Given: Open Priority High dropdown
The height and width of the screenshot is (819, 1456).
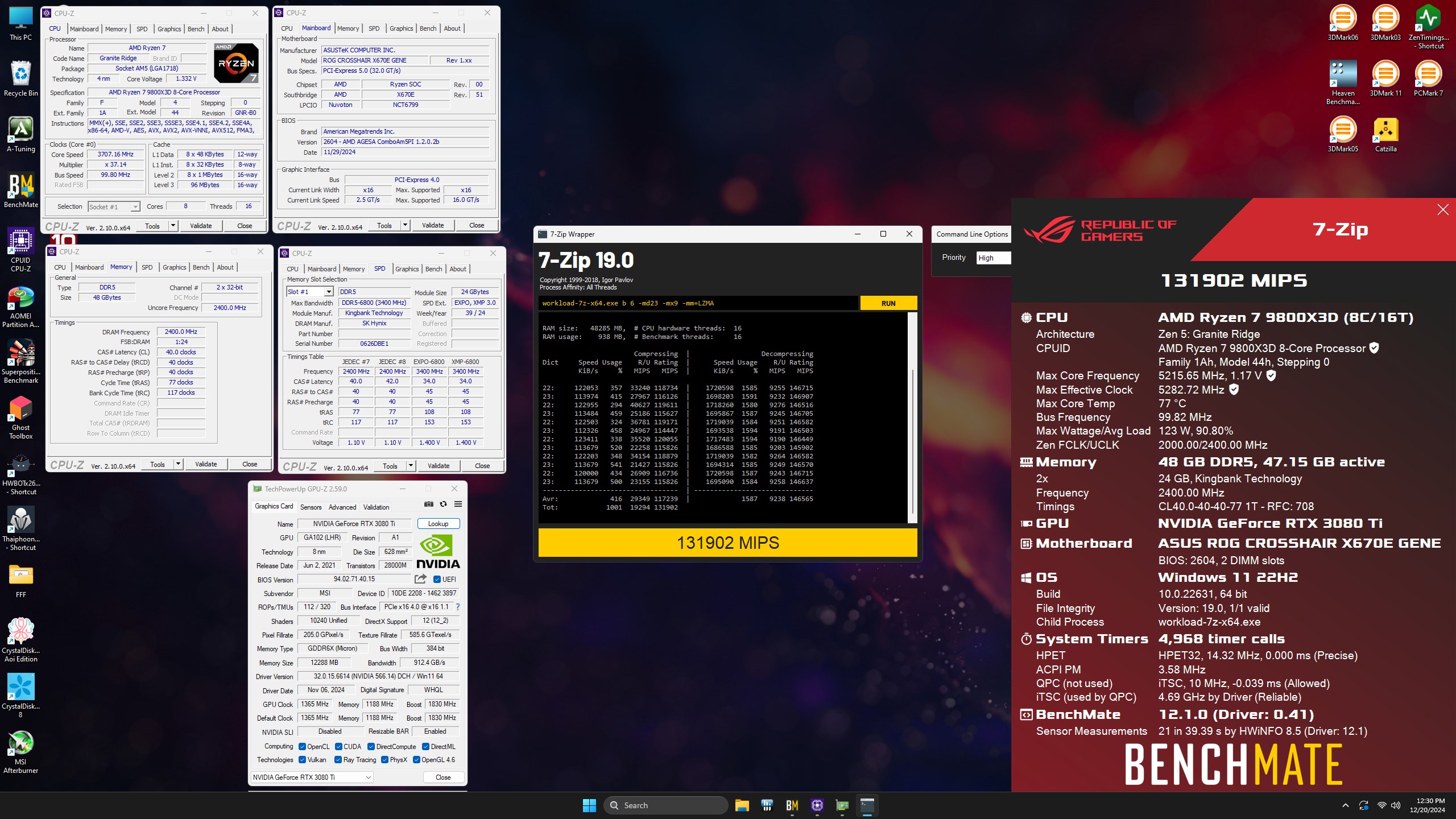Looking at the screenshot, I should [993, 258].
